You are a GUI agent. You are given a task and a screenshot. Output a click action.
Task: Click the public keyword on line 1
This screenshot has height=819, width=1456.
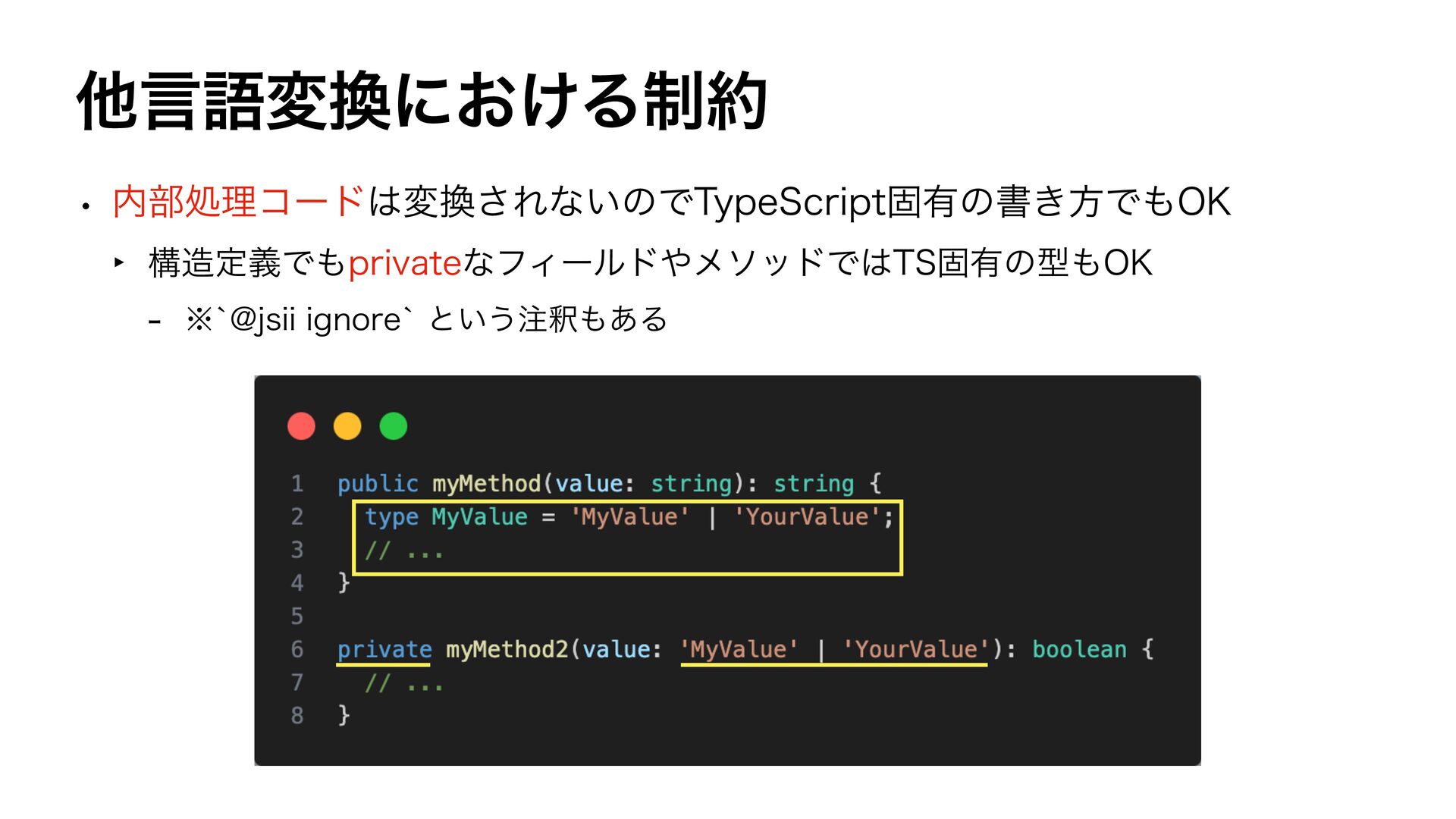pyautogui.click(x=377, y=484)
